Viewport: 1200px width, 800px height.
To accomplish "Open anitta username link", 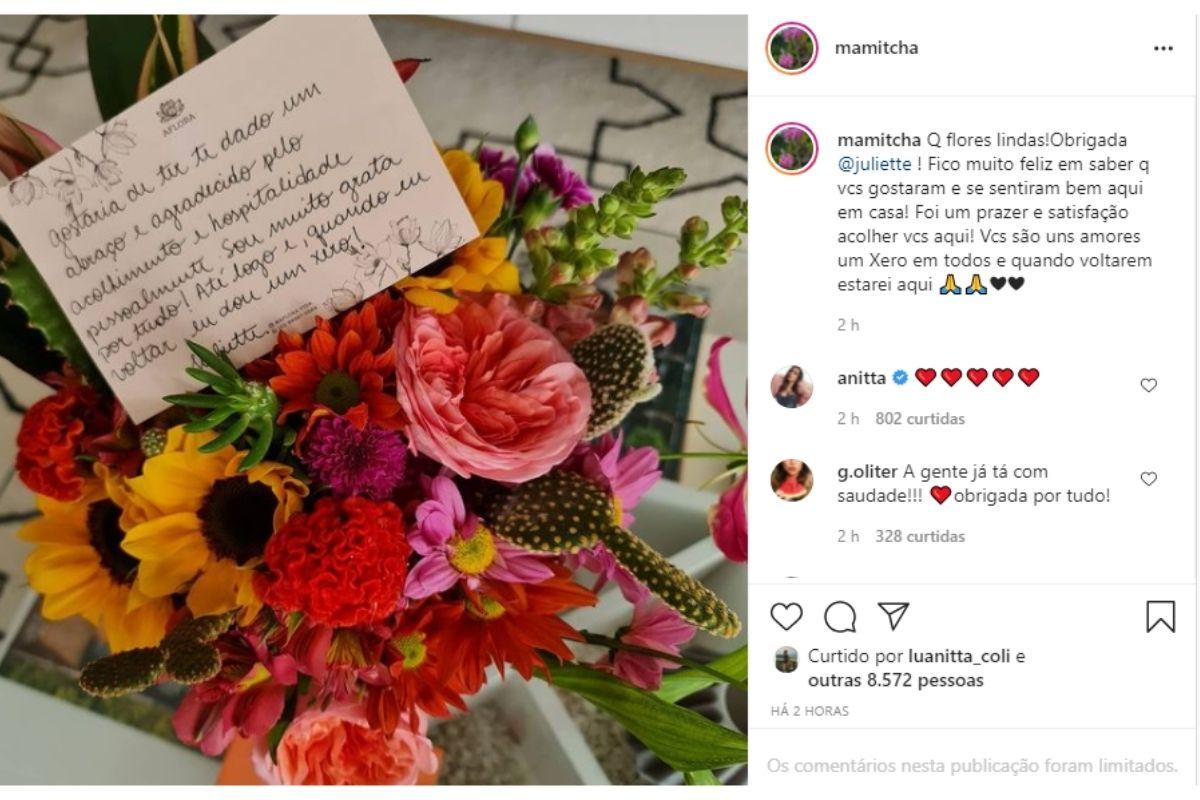I will tap(861, 378).
